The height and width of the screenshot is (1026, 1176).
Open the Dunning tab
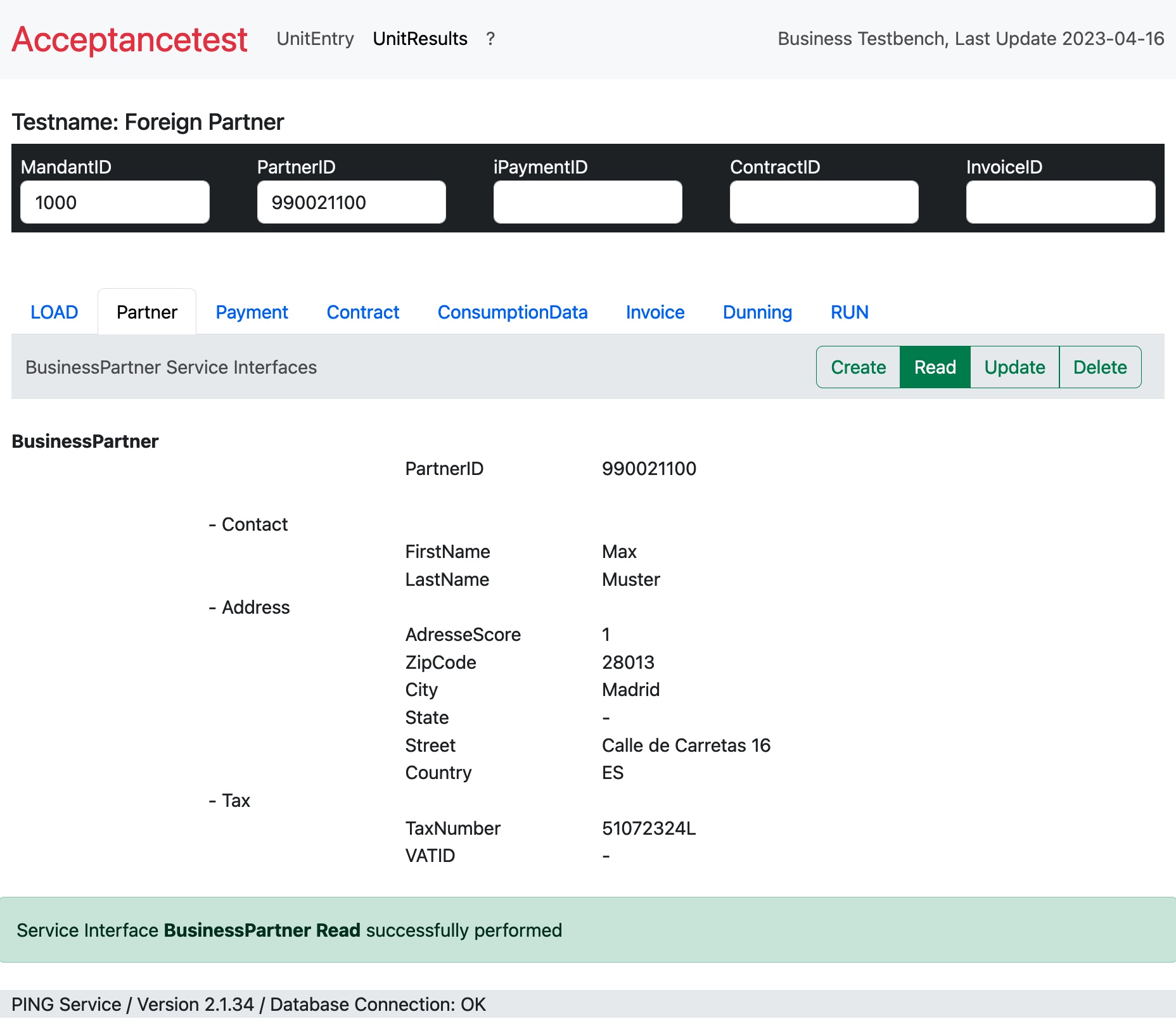click(757, 312)
